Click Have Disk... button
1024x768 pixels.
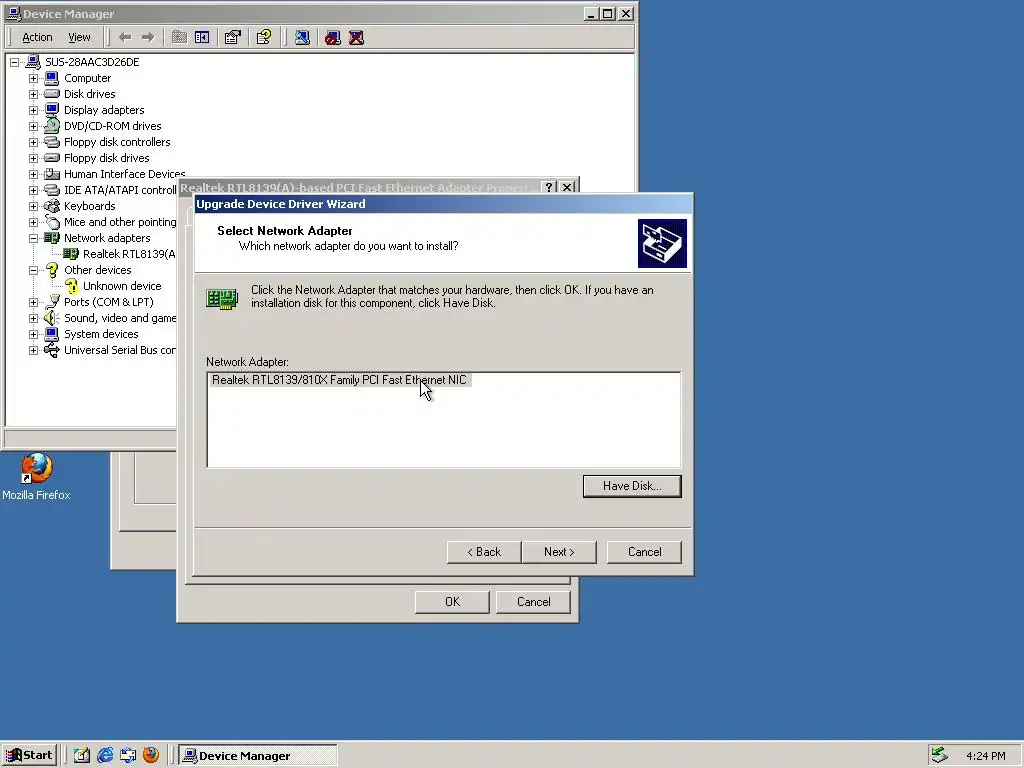tap(632, 486)
